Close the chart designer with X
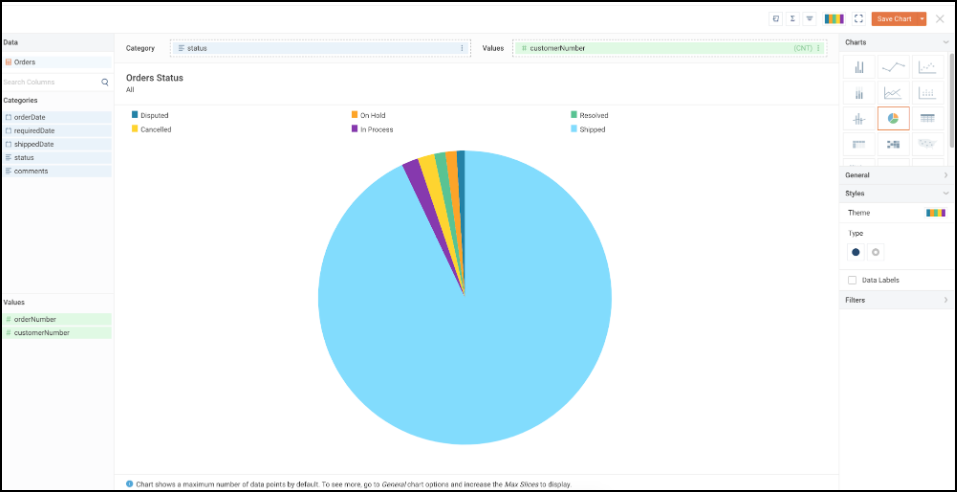Screen dimensions: 957x492 (x=940, y=19)
